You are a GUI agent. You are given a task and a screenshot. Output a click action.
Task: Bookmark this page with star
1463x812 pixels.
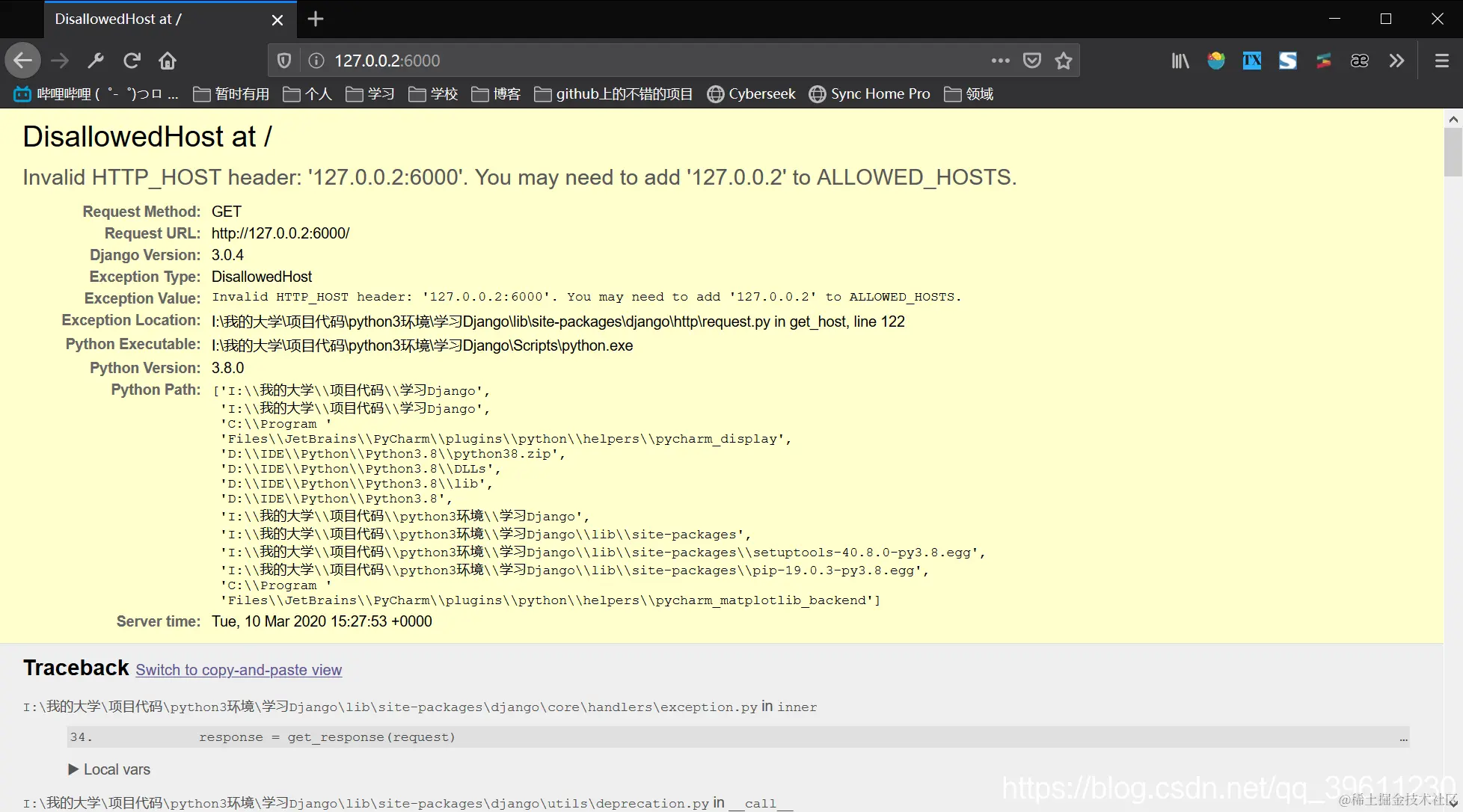coord(1064,61)
